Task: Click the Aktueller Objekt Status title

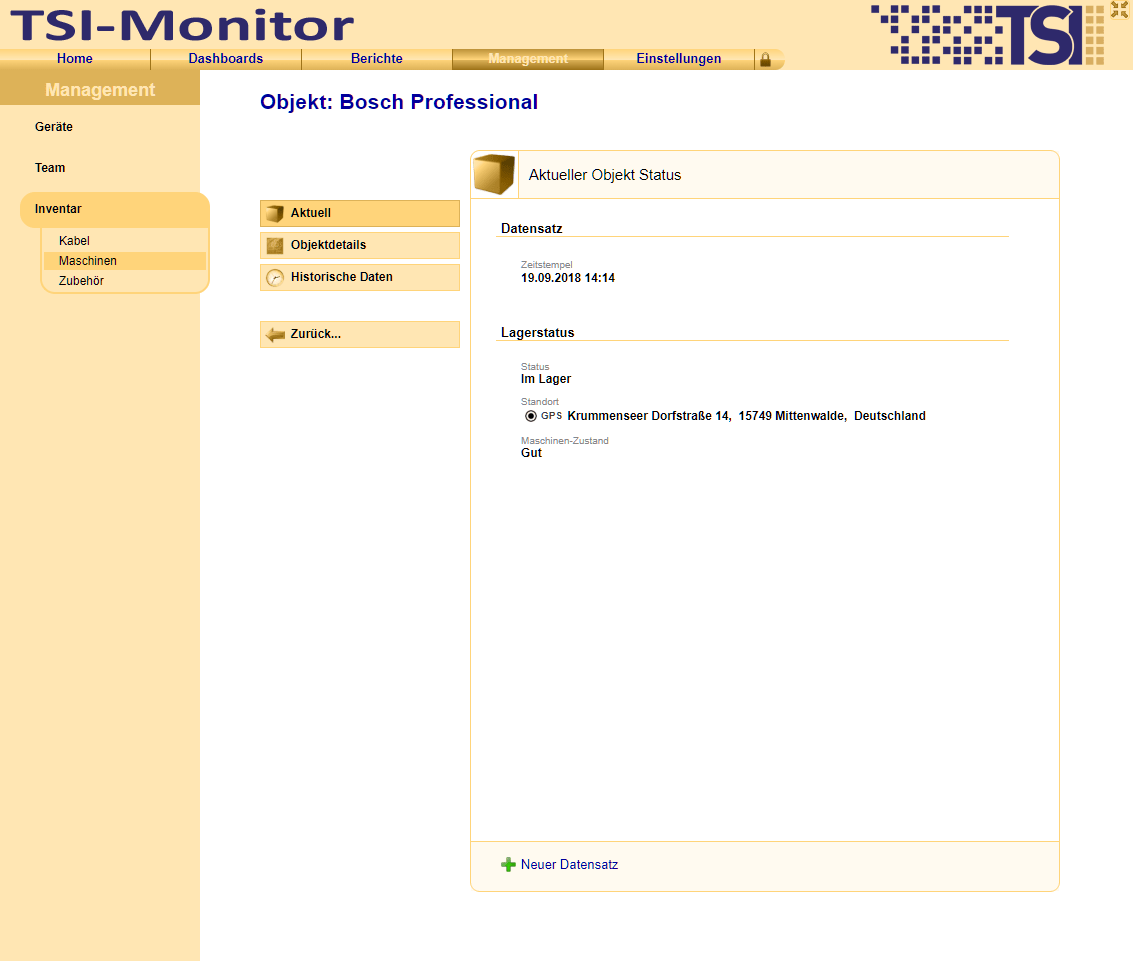Action: click(x=605, y=176)
